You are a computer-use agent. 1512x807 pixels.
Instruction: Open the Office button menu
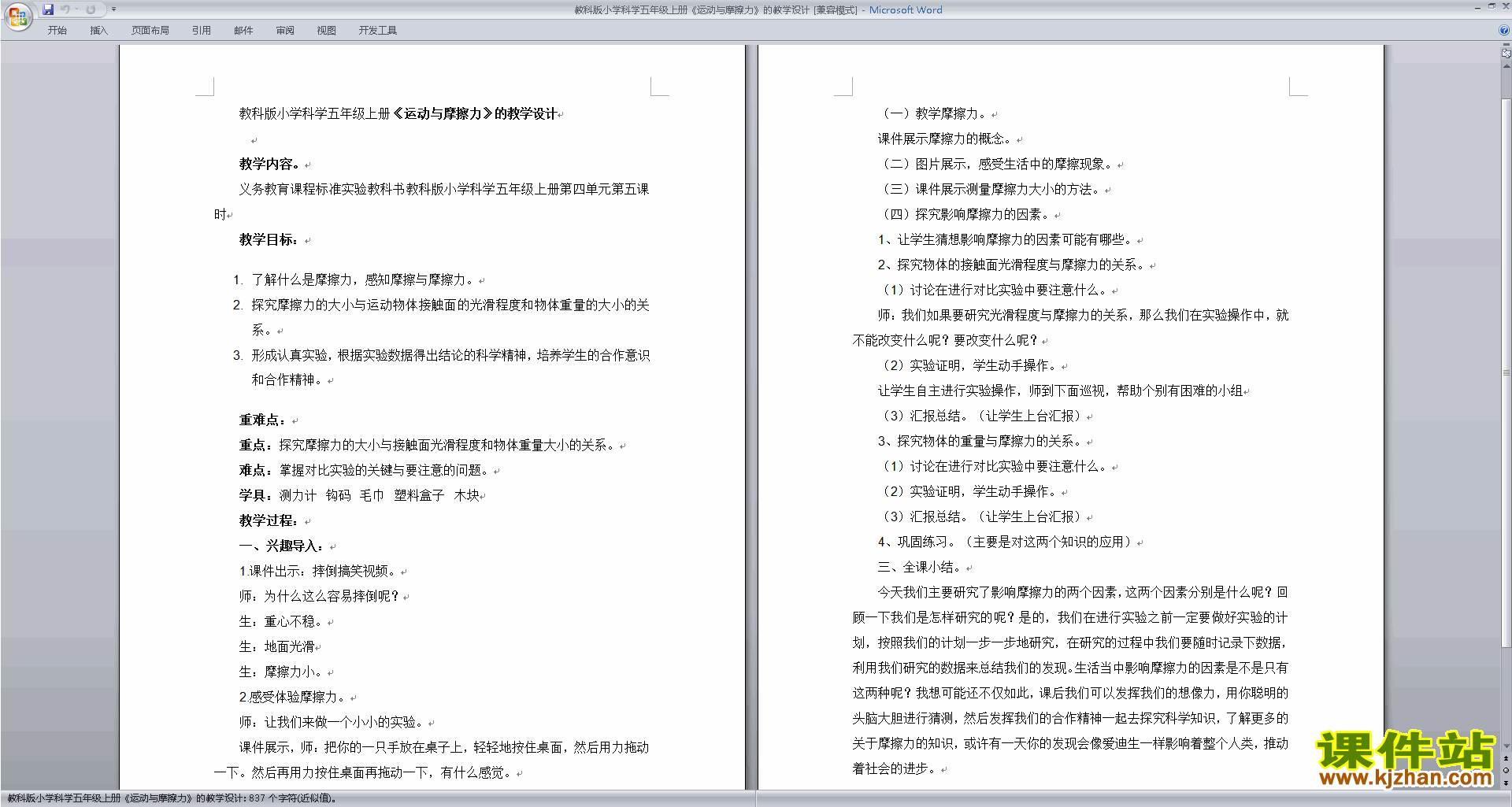click(x=17, y=17)
